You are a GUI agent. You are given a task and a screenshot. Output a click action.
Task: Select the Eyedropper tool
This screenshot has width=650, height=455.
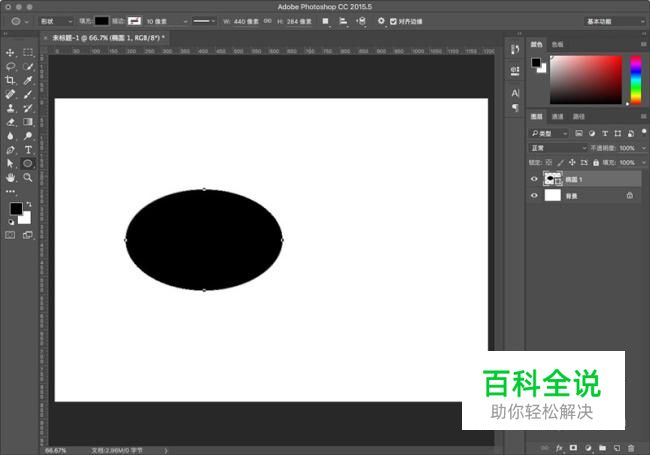(28, 80)
